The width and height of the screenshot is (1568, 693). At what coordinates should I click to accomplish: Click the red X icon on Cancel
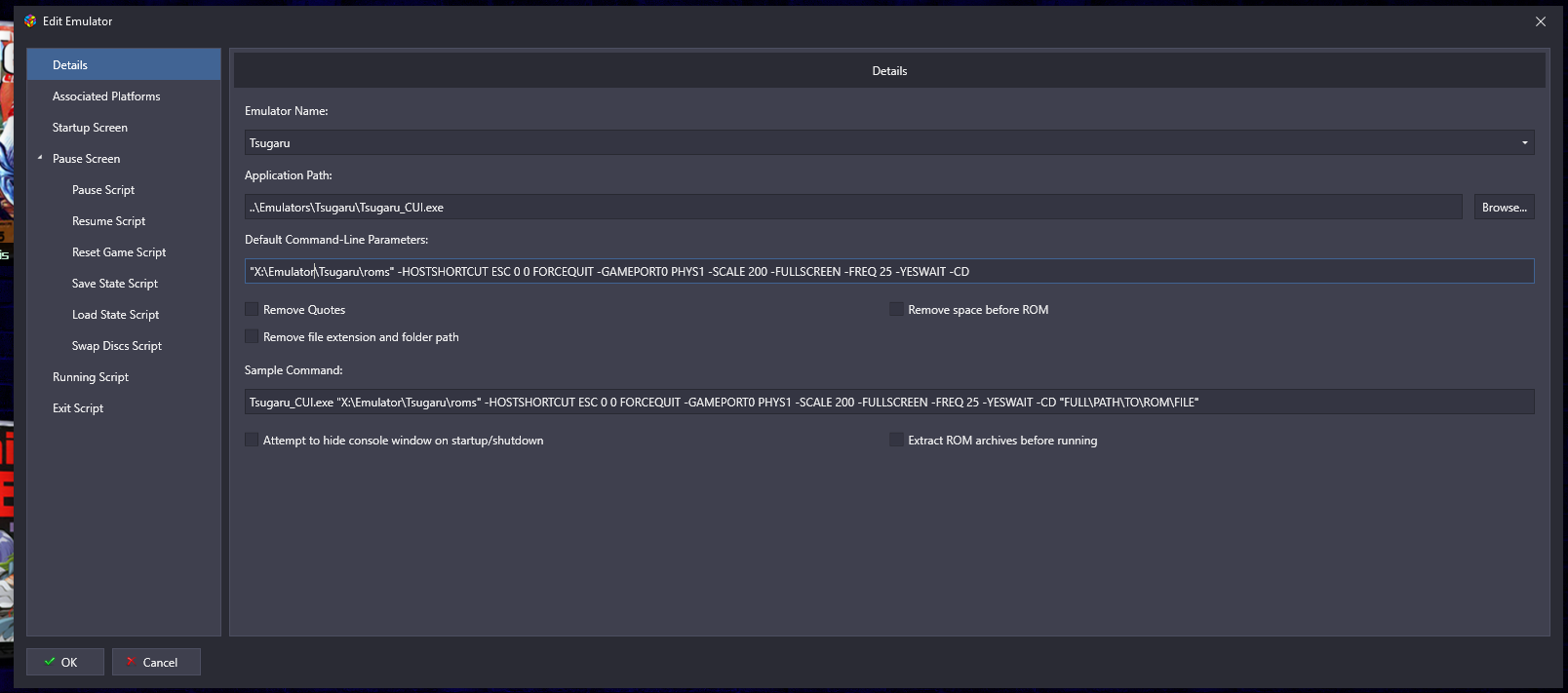tap(131, 662)
